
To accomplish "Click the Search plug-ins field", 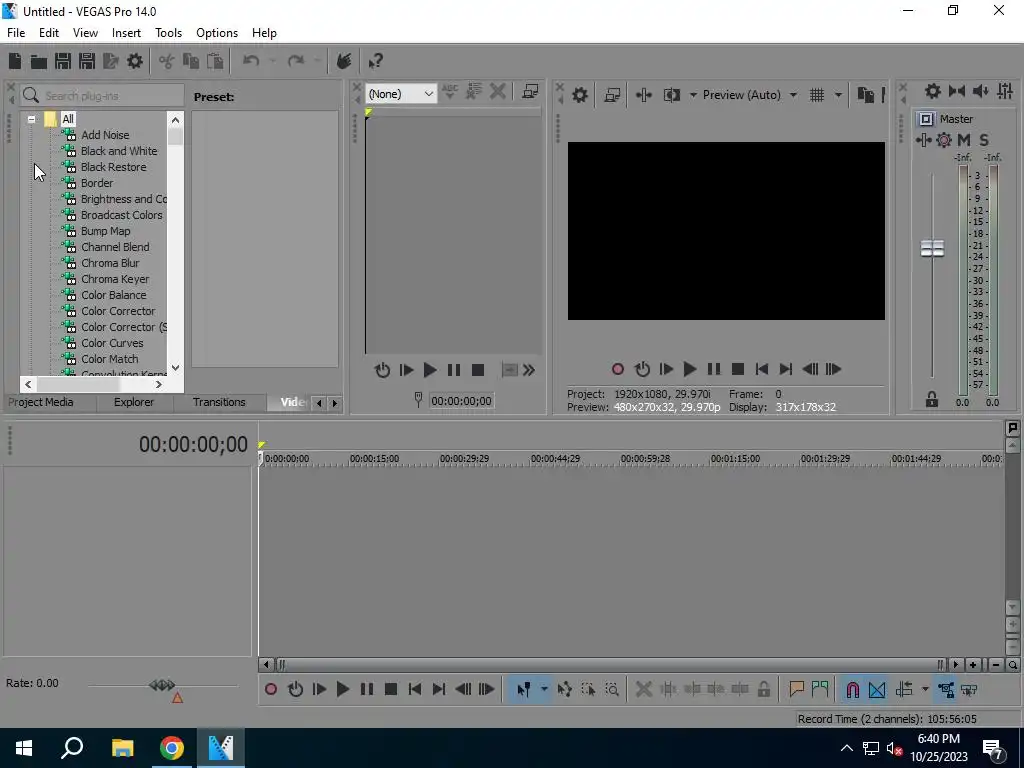I will (102, 96).
